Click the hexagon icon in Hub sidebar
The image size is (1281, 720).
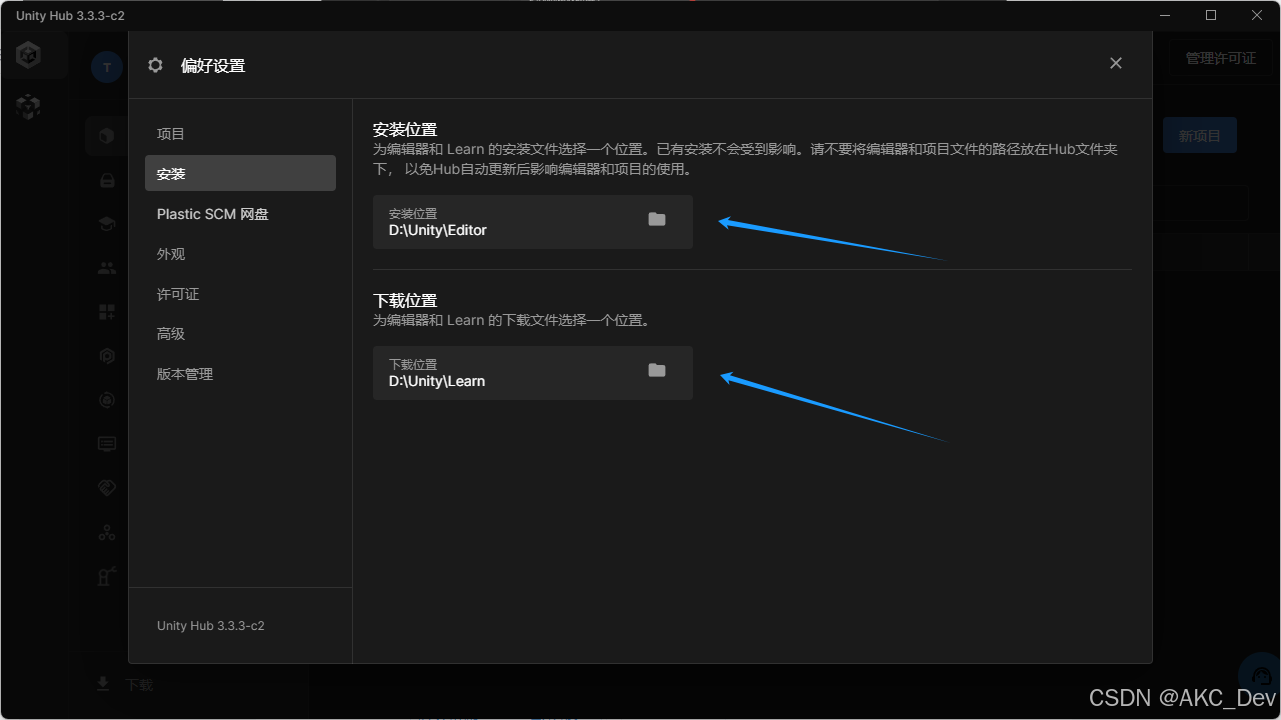point(107,356)
